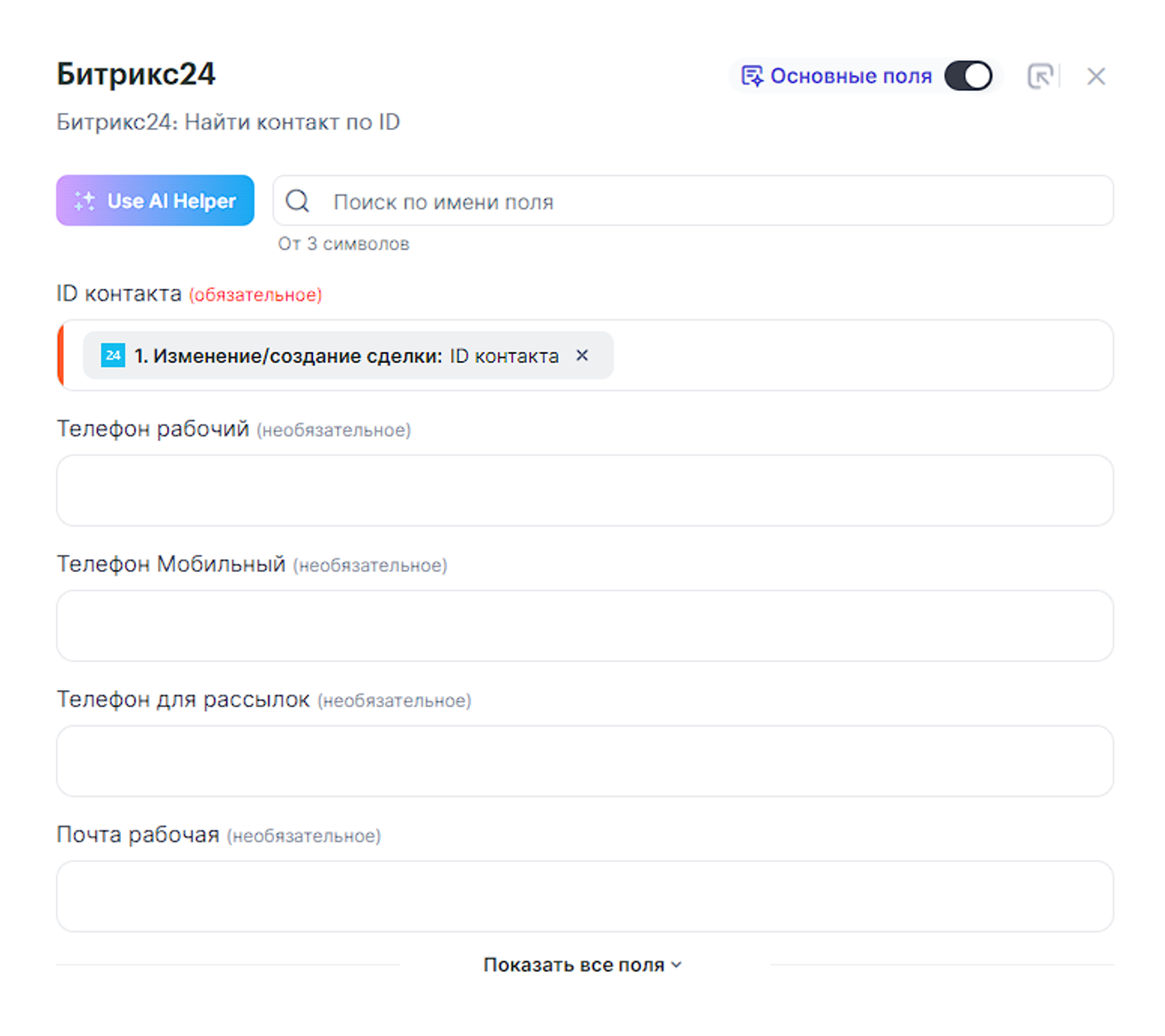Click the chevron next to Показать все поля
This screenshot has width=1165, height=1036.
677,965
